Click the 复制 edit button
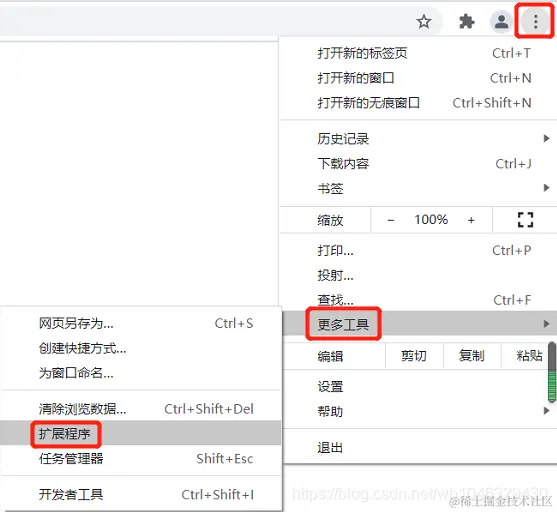The width and height of the screenshot is (557, 512). pos(472,356)
